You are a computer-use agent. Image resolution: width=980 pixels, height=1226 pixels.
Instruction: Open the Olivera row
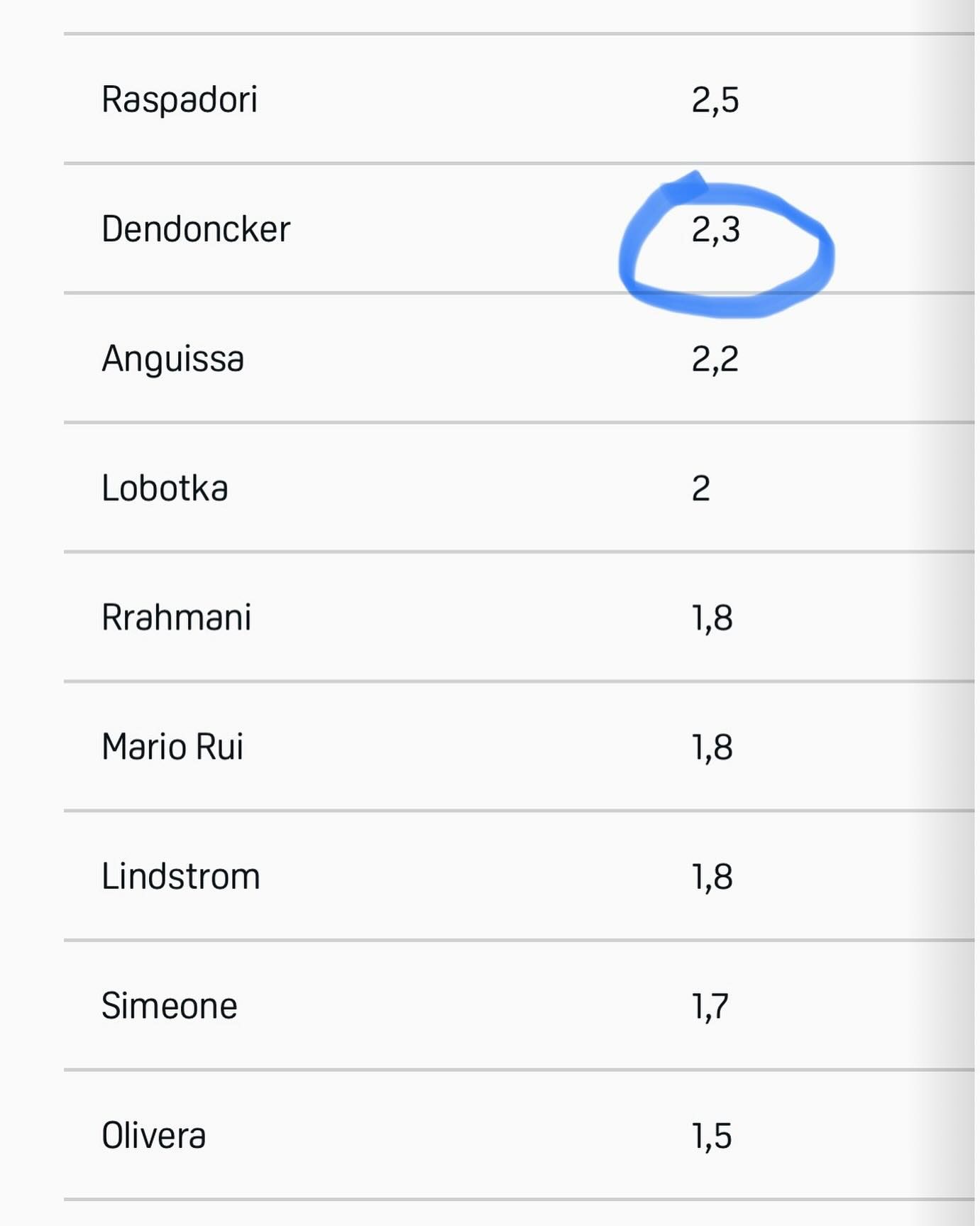(x=519, y=1135)
